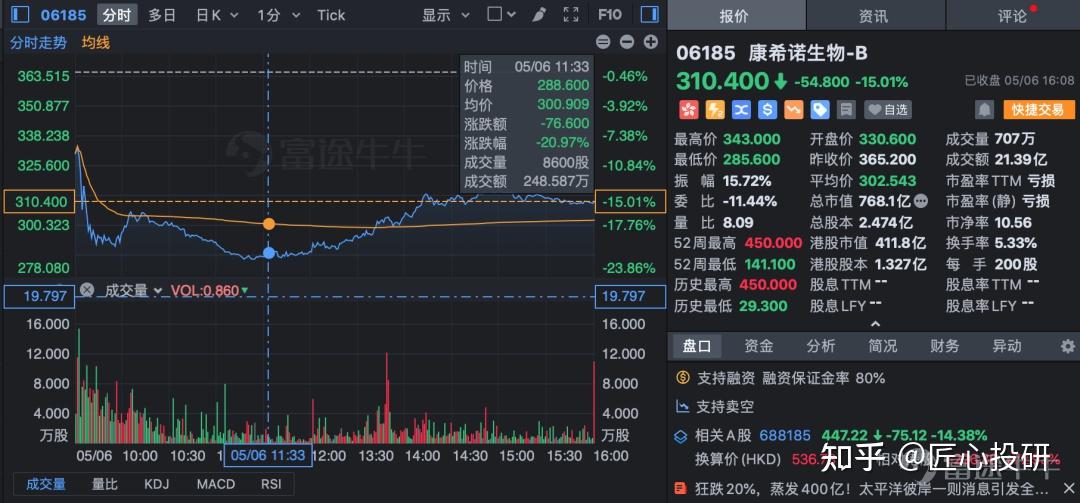Viewport: 1080px width, 503px height.
Task: Click the blue dollar sign icon
Action: [768, 109]
